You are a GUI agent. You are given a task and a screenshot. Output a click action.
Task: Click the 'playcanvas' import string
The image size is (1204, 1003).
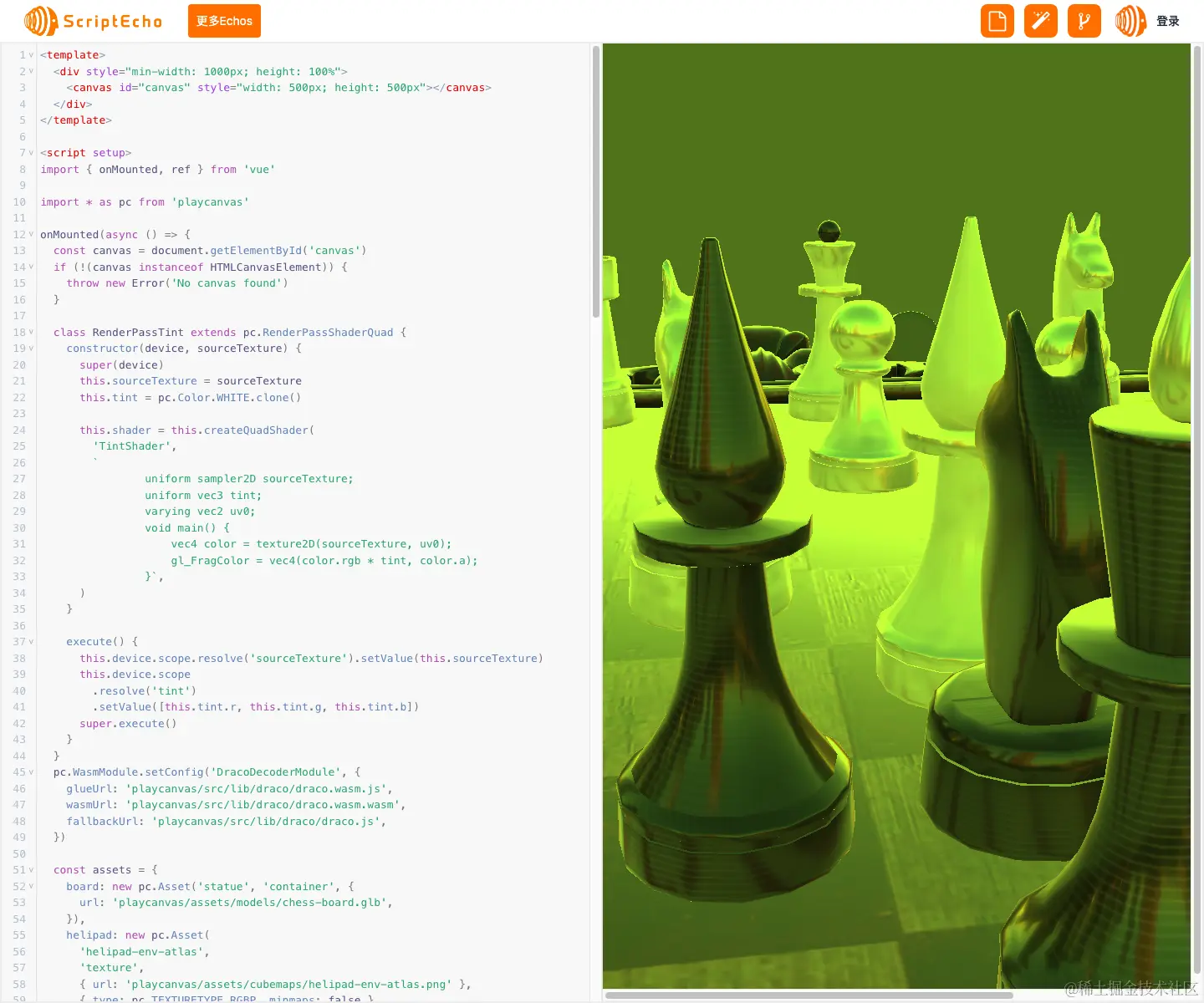tap(210, 202)
